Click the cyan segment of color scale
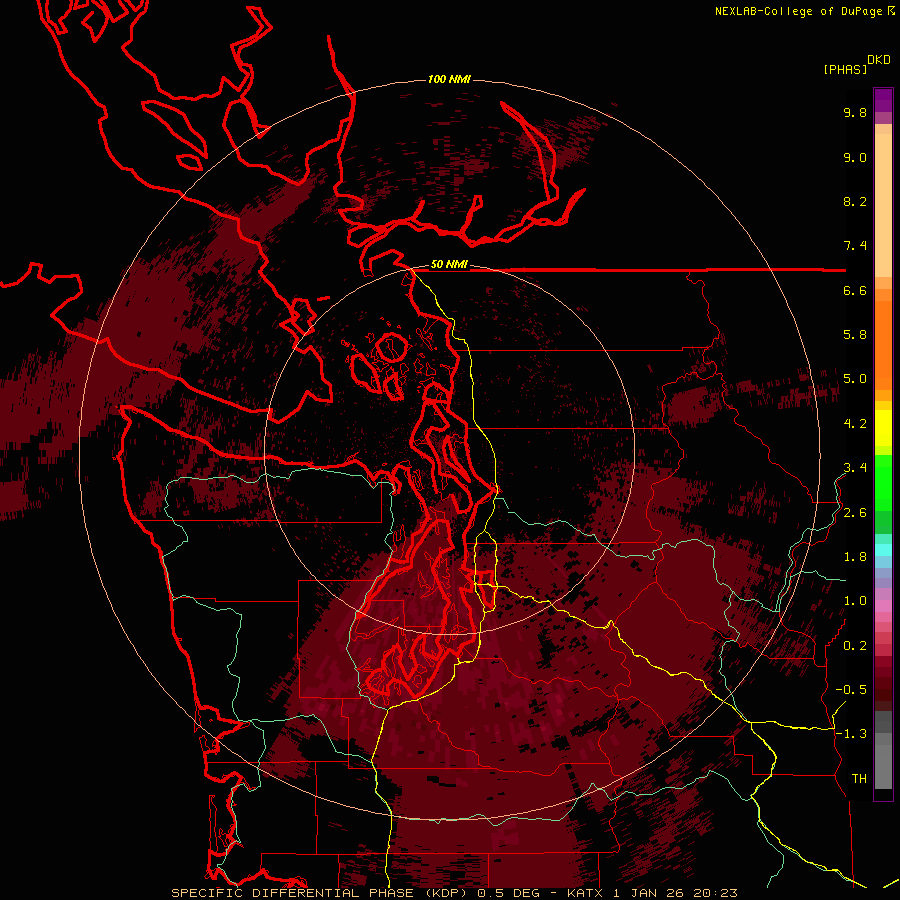Image resolution: width=900 pixels, height=900 pixels. tap(883, 550)
